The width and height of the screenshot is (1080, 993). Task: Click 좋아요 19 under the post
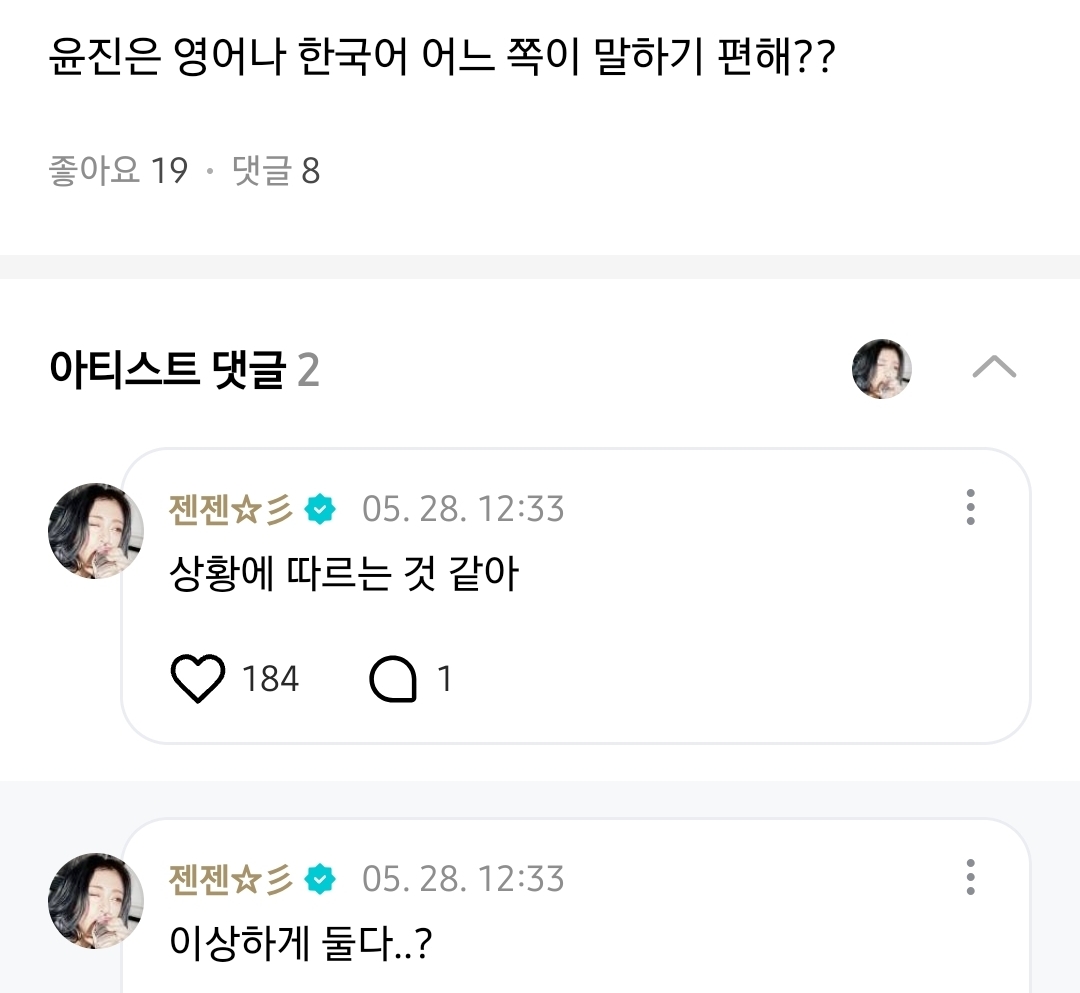tap(118, 171)
